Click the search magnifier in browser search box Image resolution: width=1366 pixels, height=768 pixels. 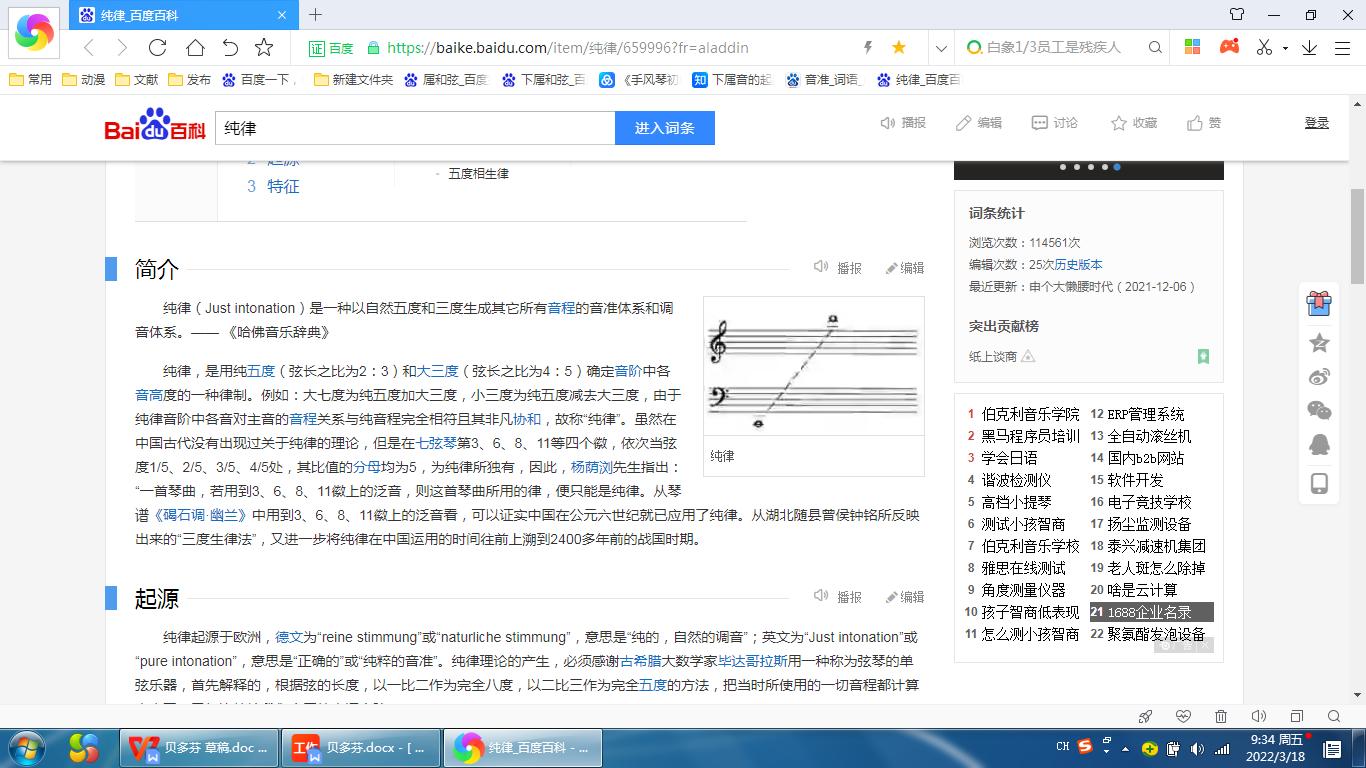point(1155,47)
